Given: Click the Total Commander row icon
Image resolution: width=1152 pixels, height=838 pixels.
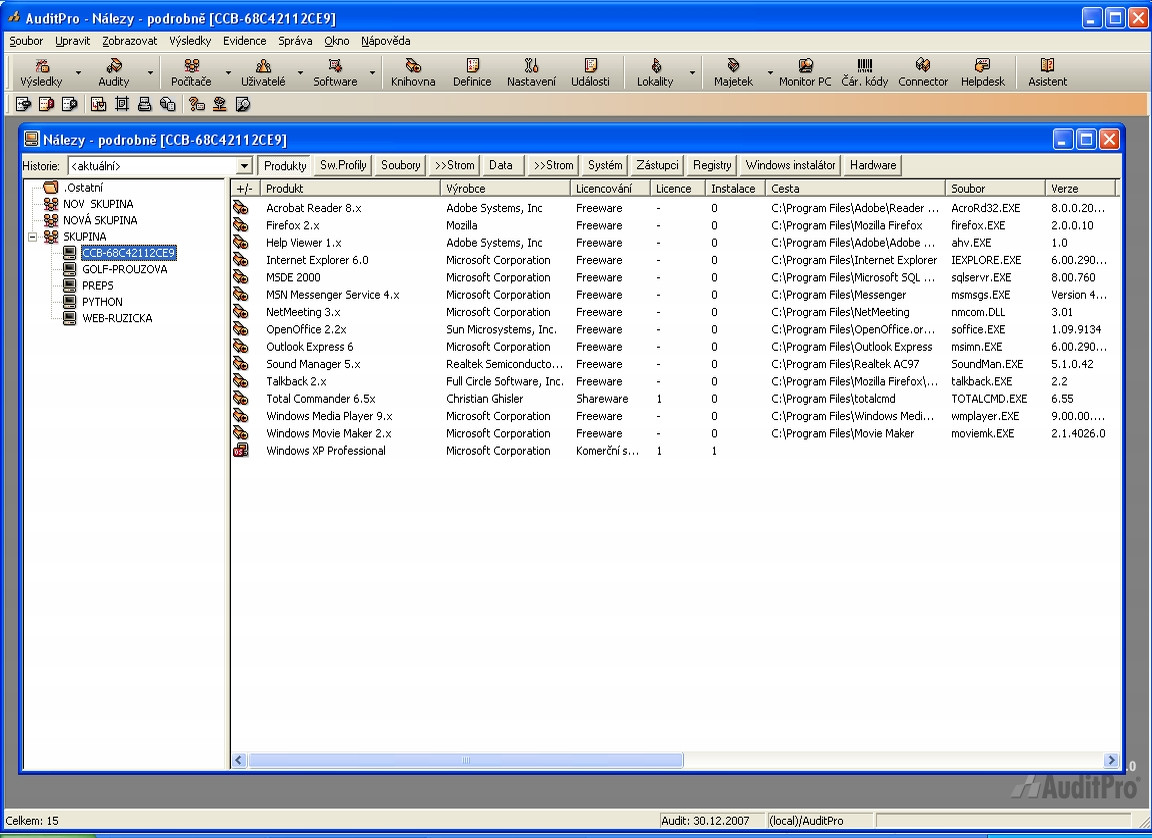Looking at the screenshot, I should [x=240, y=399].
